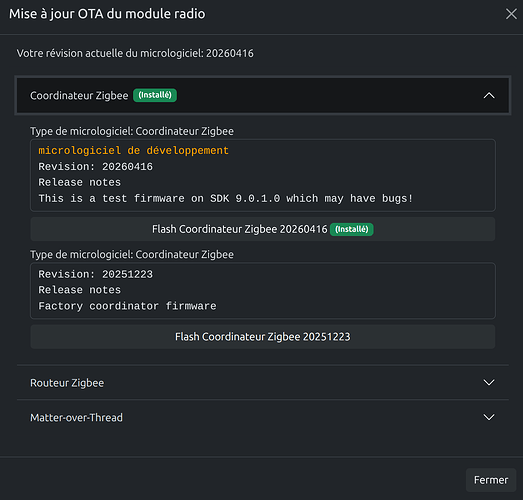Click the Routeur Zigbee section label
Screen dimensions: 523x500
coord(67,383)
